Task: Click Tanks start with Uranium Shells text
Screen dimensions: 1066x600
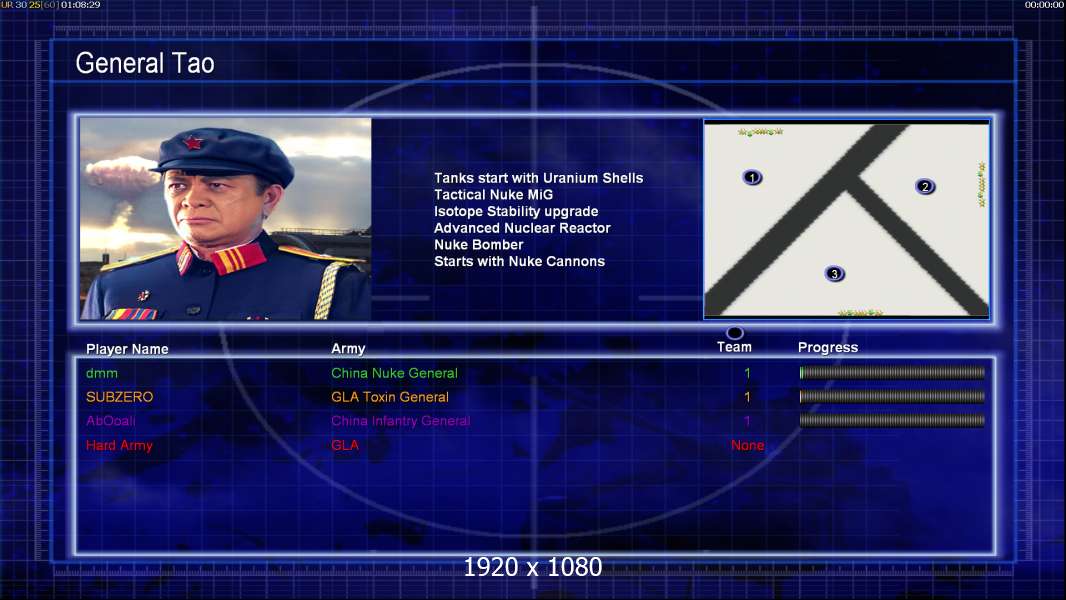Action: coord(538,178)
